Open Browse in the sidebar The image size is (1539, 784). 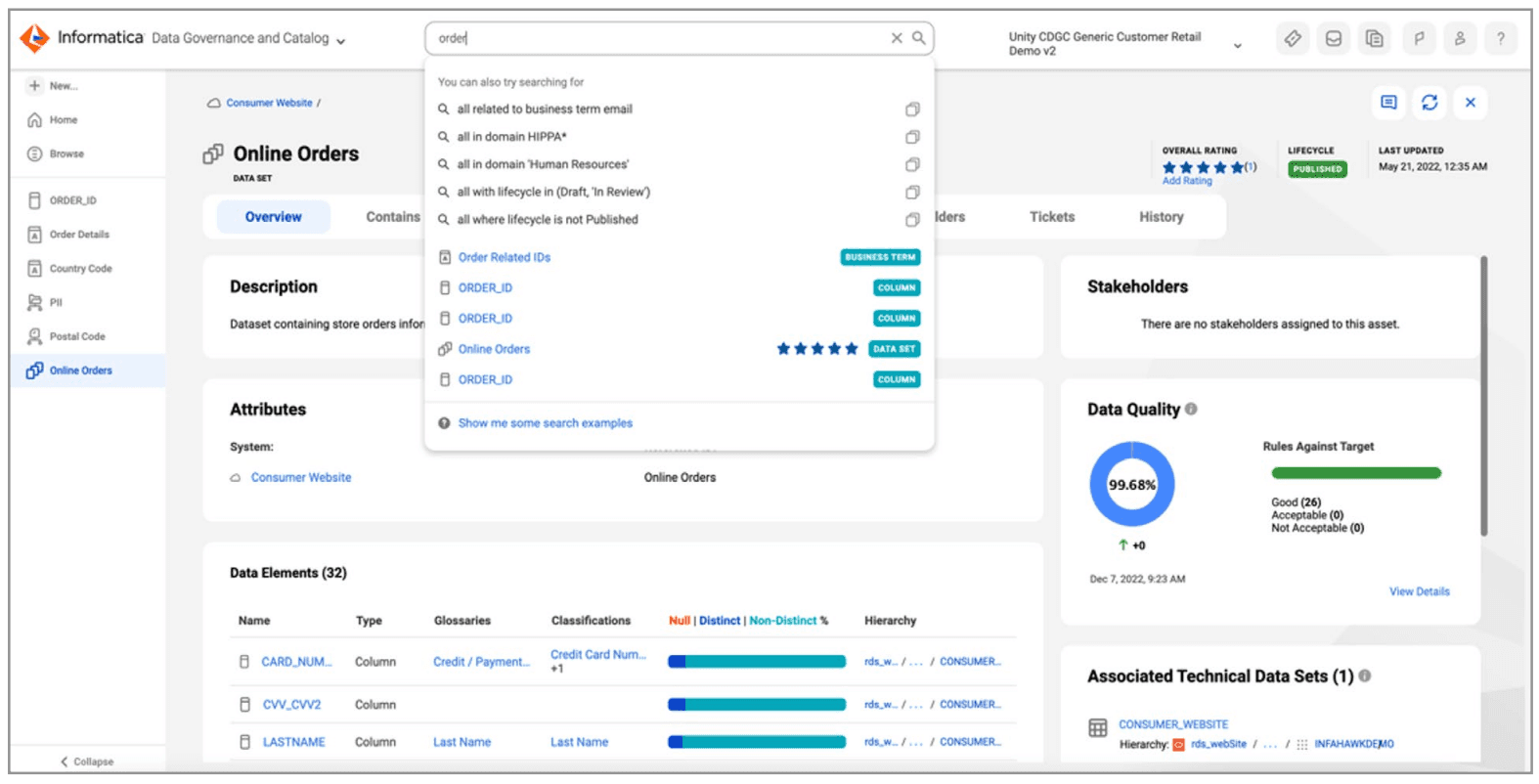[56, 154]
